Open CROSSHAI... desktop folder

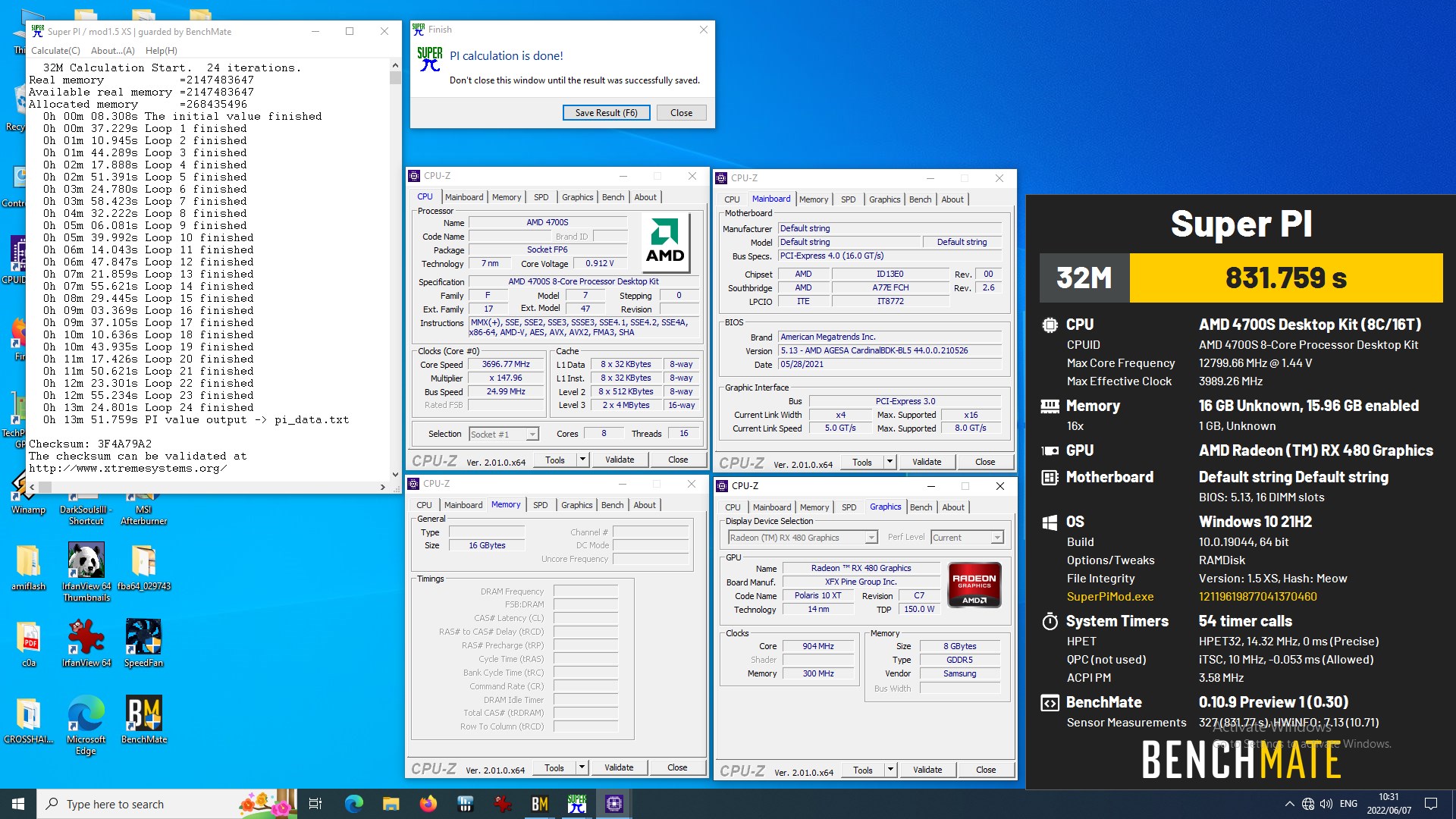[x=28, y=720]
